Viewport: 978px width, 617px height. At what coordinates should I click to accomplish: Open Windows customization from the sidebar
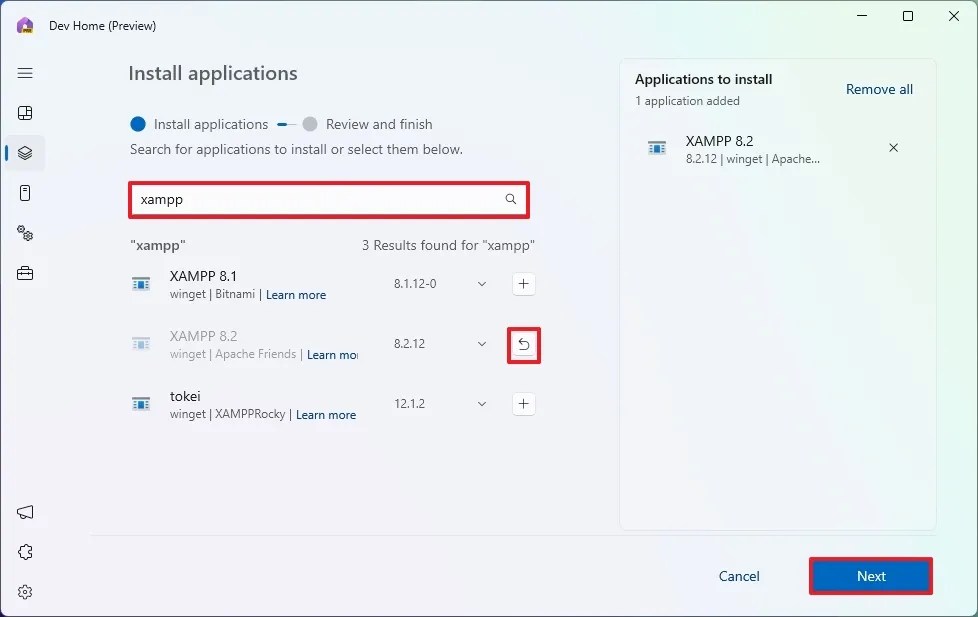click(25, 233)
